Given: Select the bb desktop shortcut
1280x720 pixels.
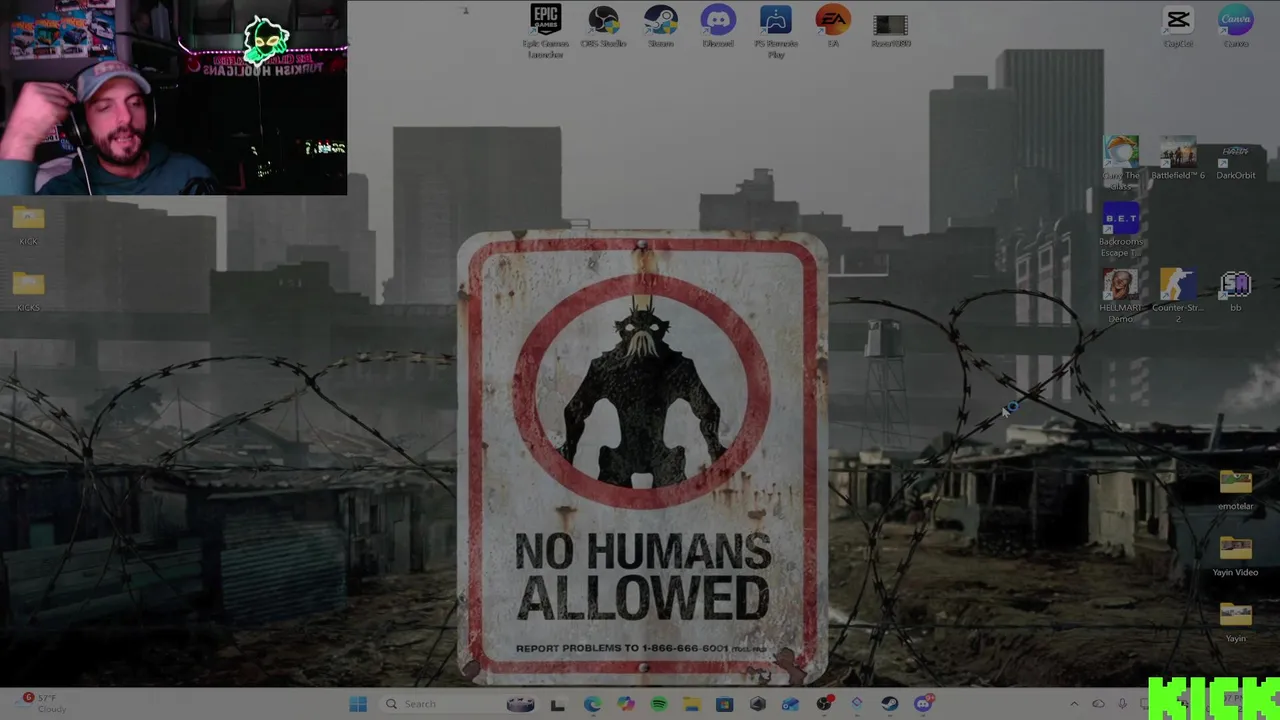Looking at the screenshot, I should tap(1236, 290).
